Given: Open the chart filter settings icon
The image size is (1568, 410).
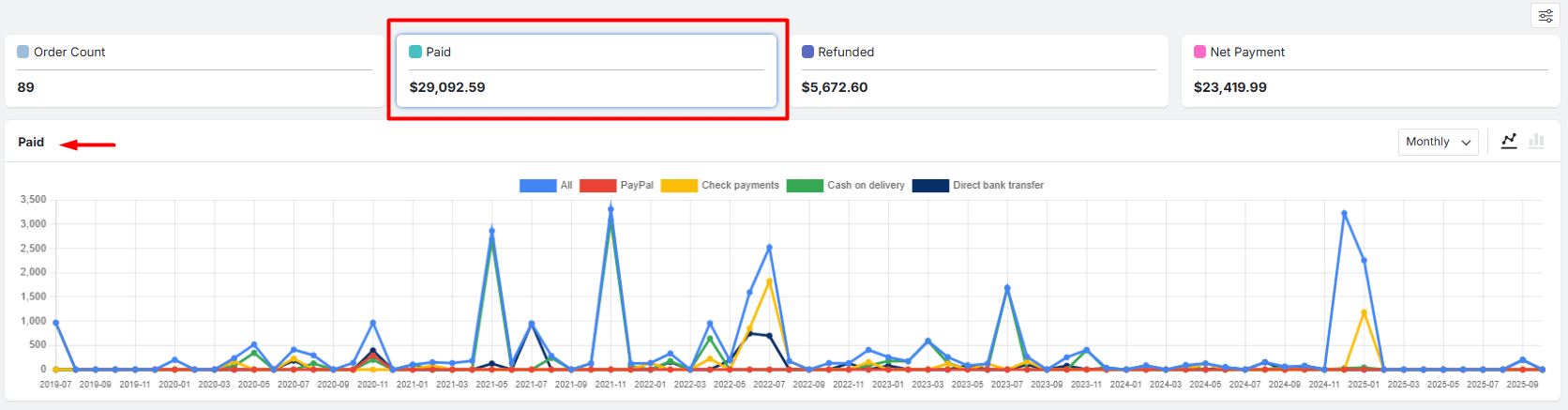Looking at the screenshot, I should (1545, 16).
